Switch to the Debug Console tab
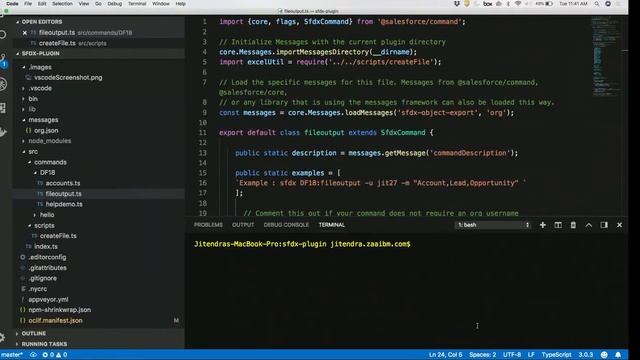 point(286,225)
